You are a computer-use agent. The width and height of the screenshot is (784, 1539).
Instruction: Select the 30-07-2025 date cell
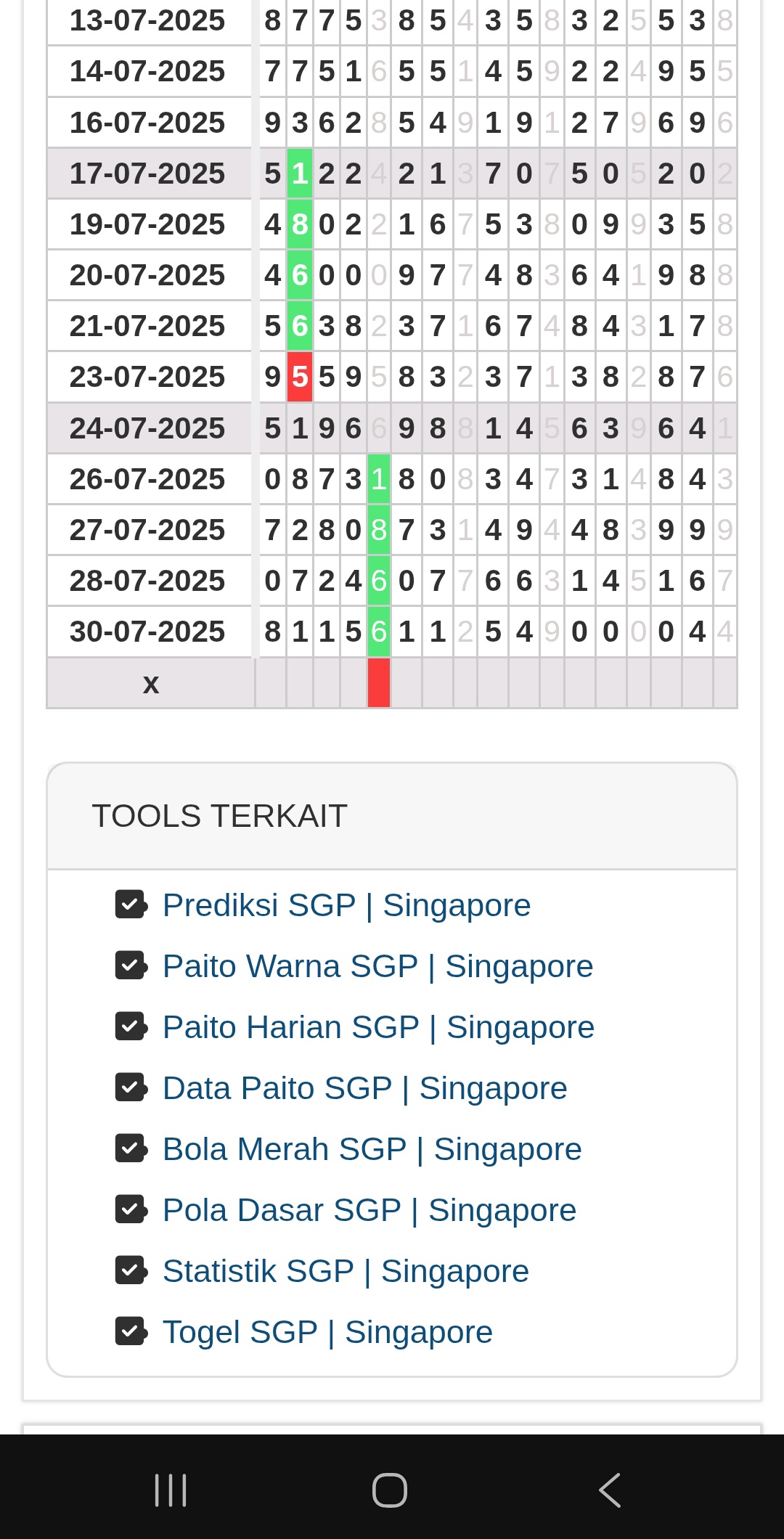pos(147,632)
